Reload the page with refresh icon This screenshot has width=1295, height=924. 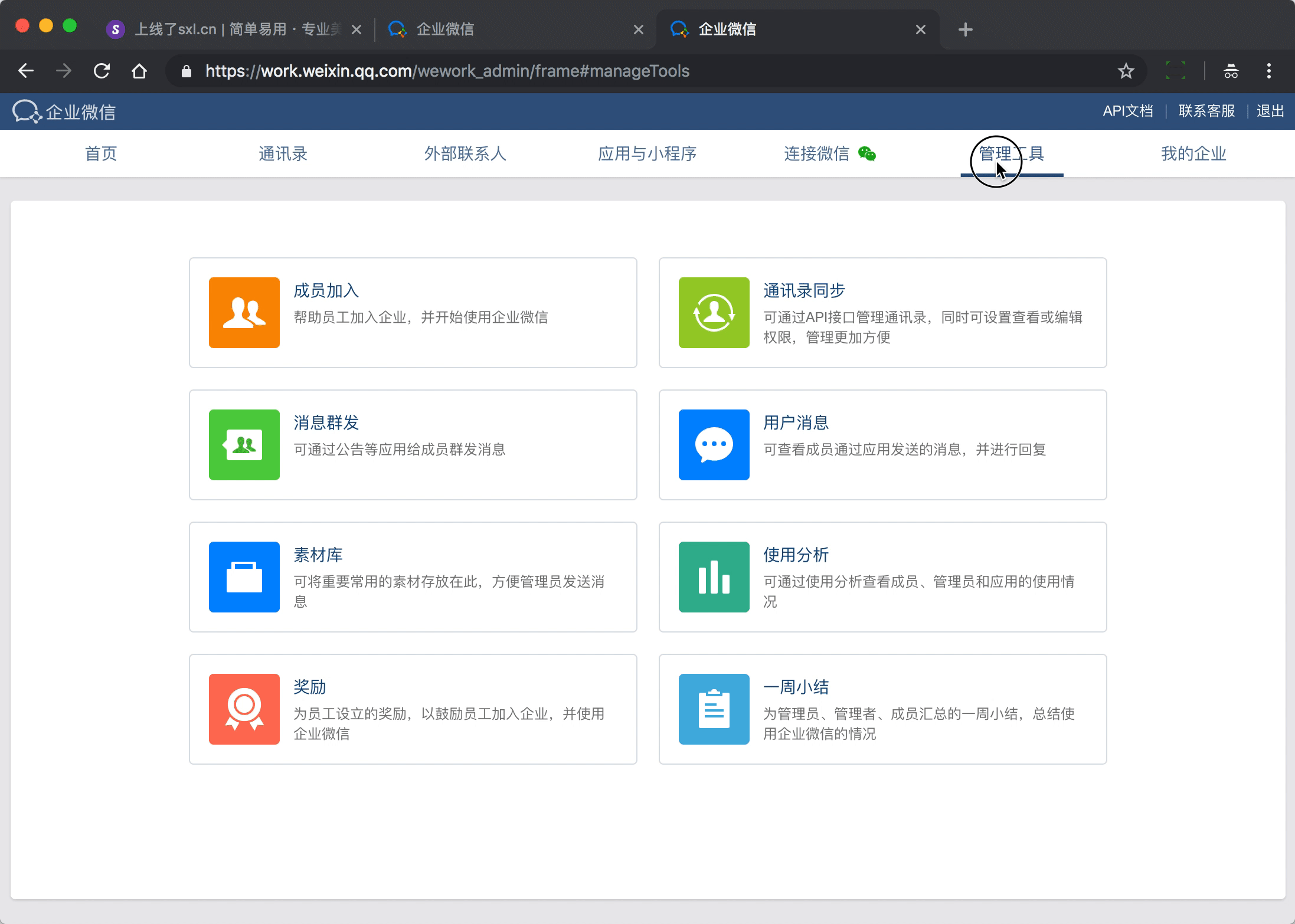coord(102,71)
